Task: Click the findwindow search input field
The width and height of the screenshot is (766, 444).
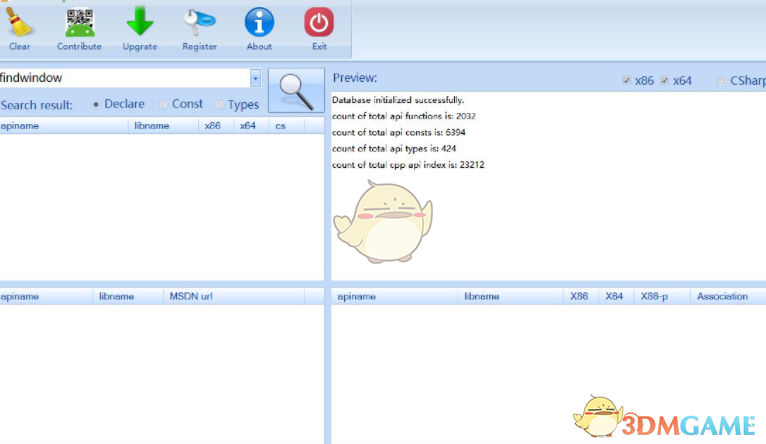Action: click(125, 78)
